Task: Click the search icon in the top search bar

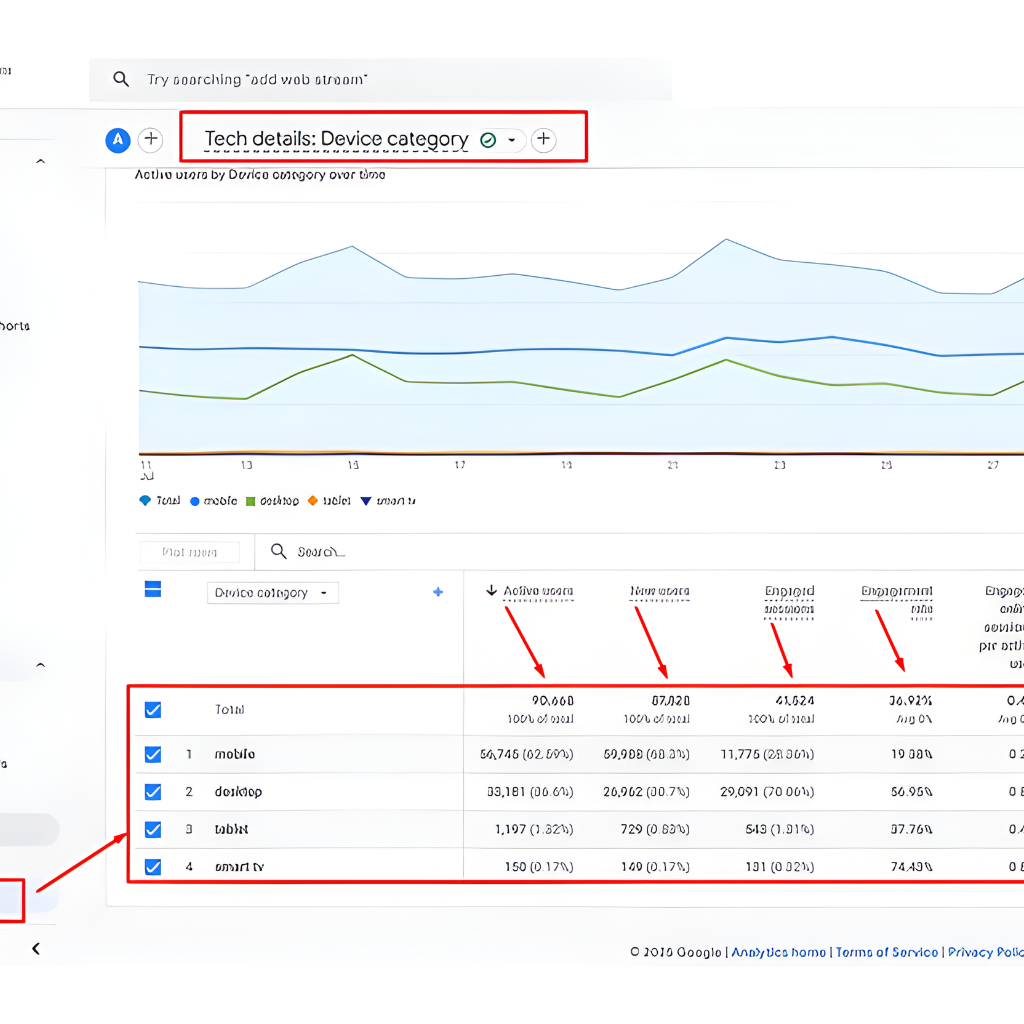Action: coord(120,78)
